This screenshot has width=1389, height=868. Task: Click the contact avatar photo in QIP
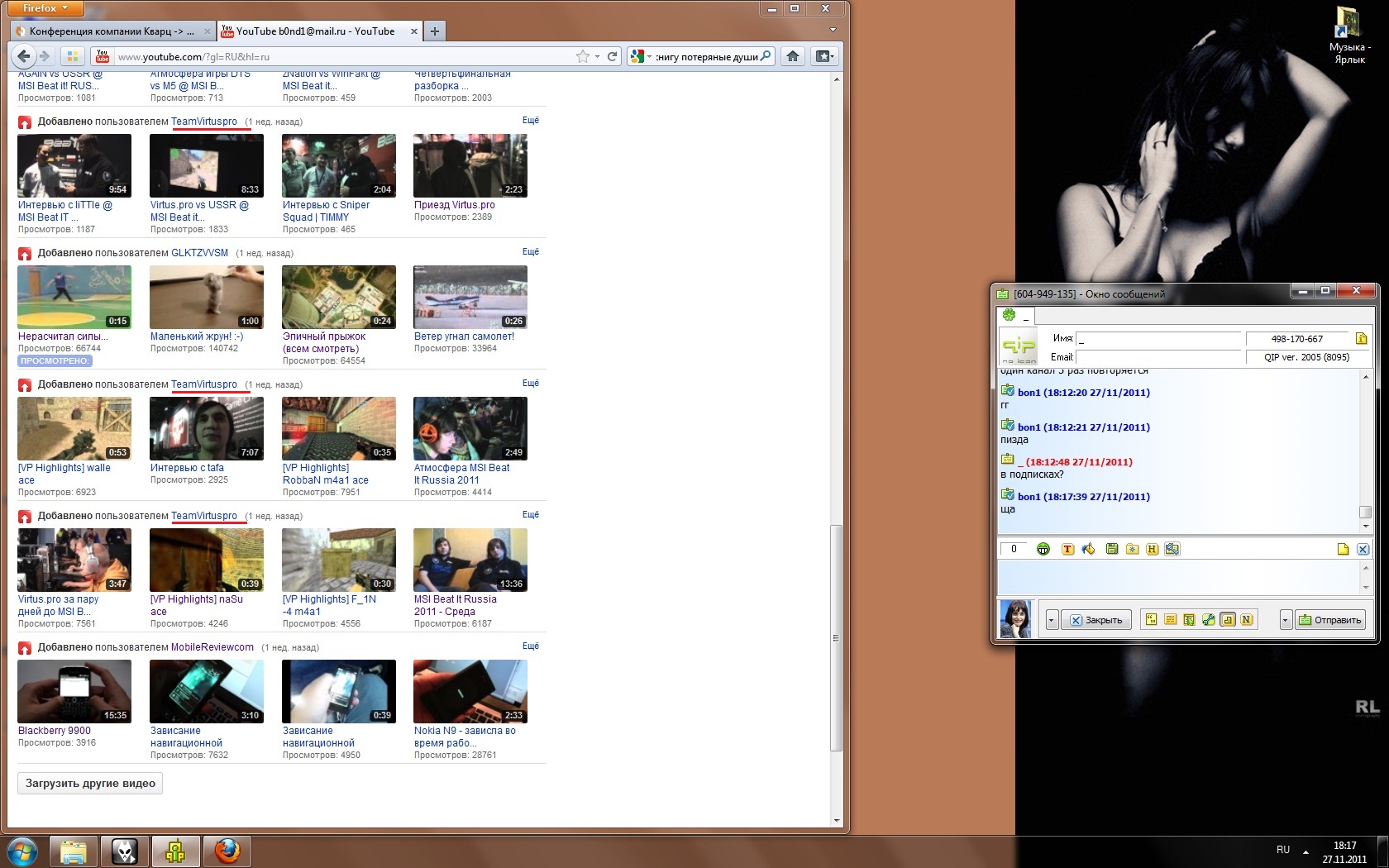click(1016, 619)
